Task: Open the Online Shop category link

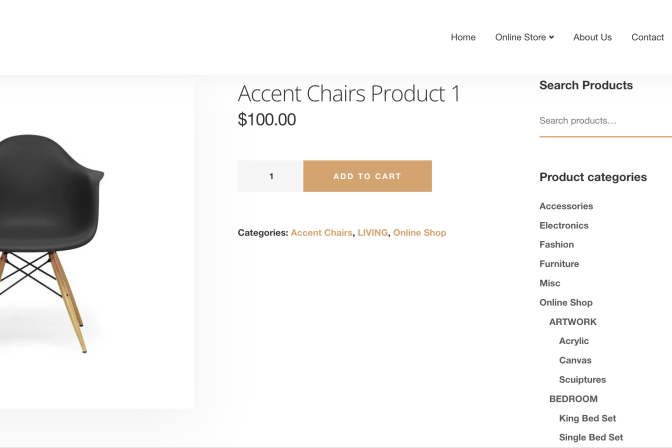Action: pos(419,233)
